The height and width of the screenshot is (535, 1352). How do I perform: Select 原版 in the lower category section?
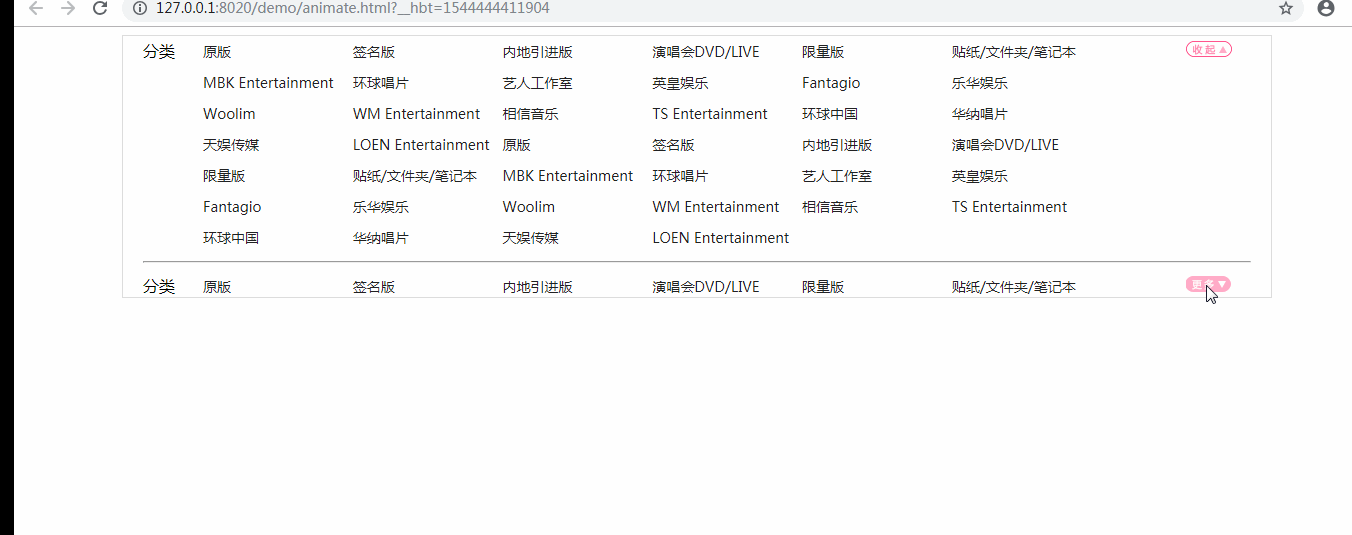click(217, 287)
